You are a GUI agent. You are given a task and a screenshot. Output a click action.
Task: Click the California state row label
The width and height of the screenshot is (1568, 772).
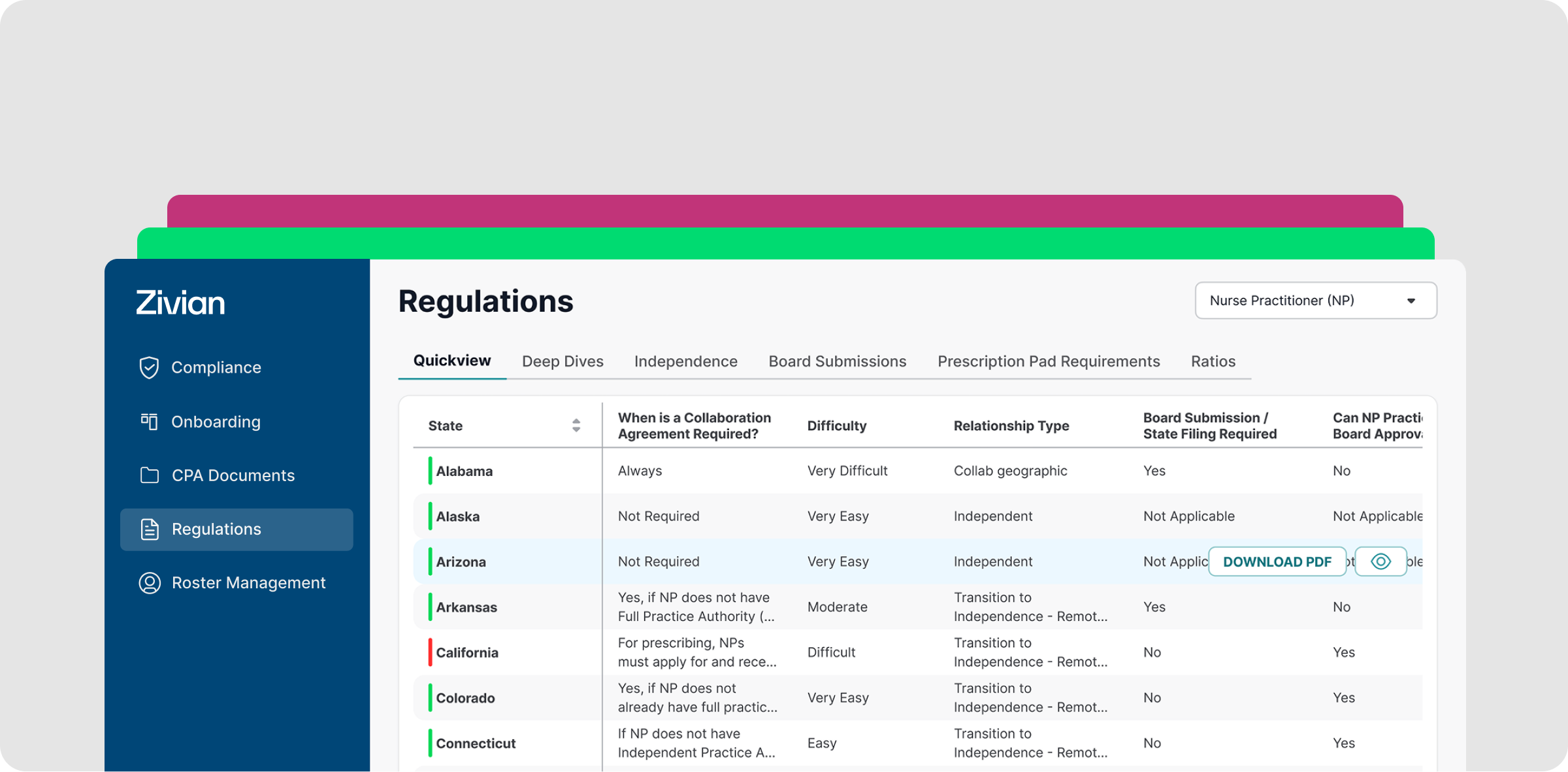[x=466, y=652]
